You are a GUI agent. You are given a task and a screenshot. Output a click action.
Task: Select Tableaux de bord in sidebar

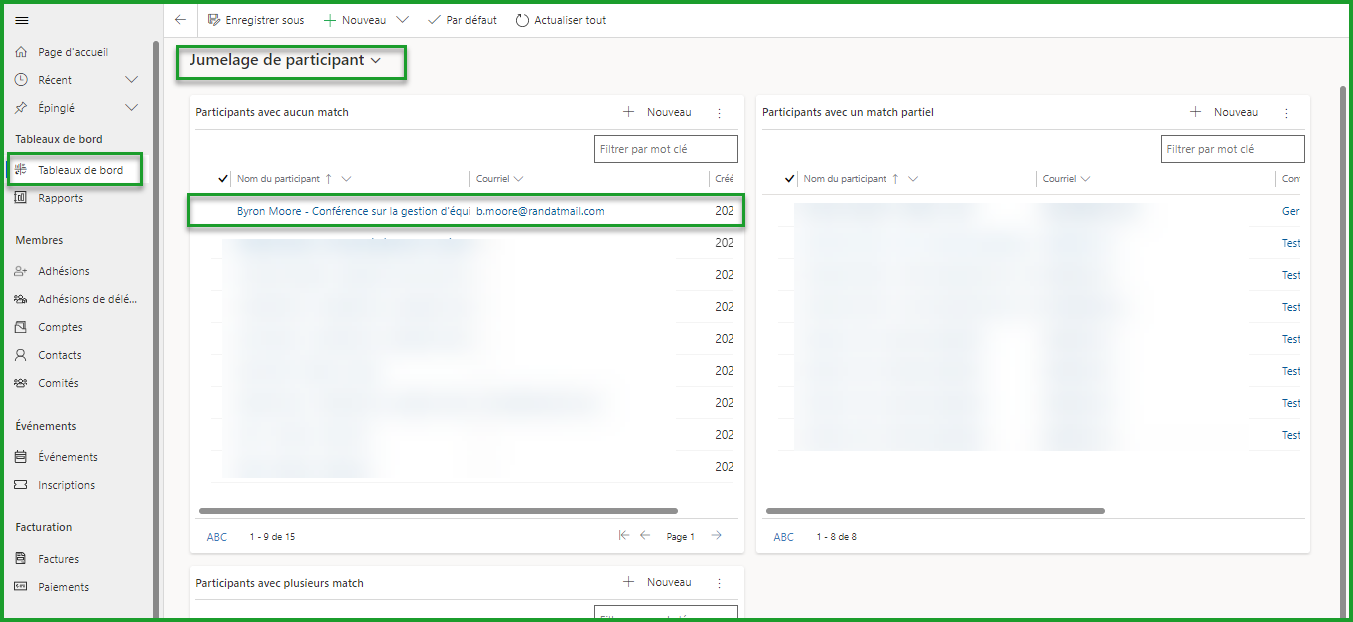(80, 170)
